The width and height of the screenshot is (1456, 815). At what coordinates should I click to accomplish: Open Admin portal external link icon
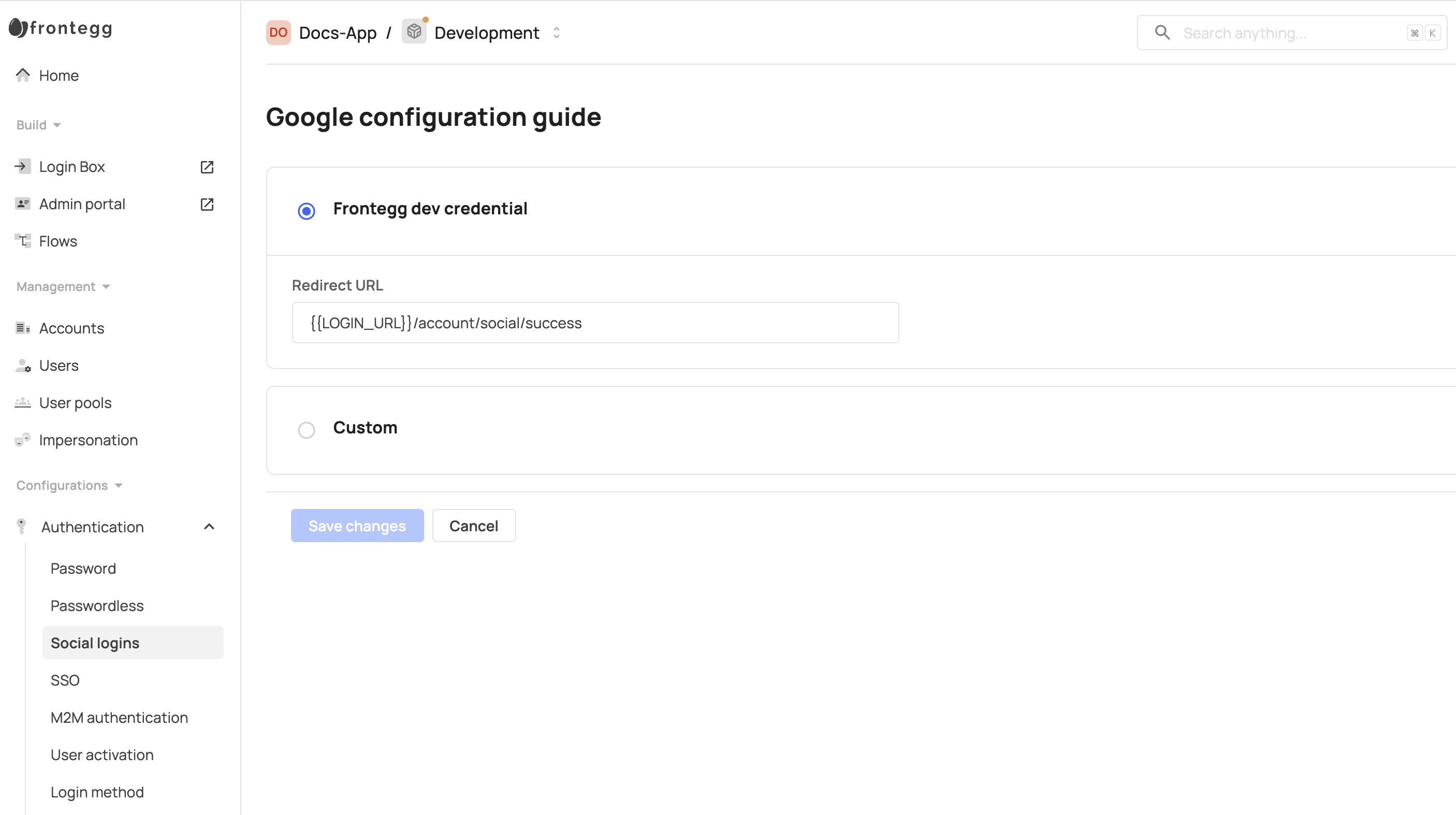coord(207,204)
